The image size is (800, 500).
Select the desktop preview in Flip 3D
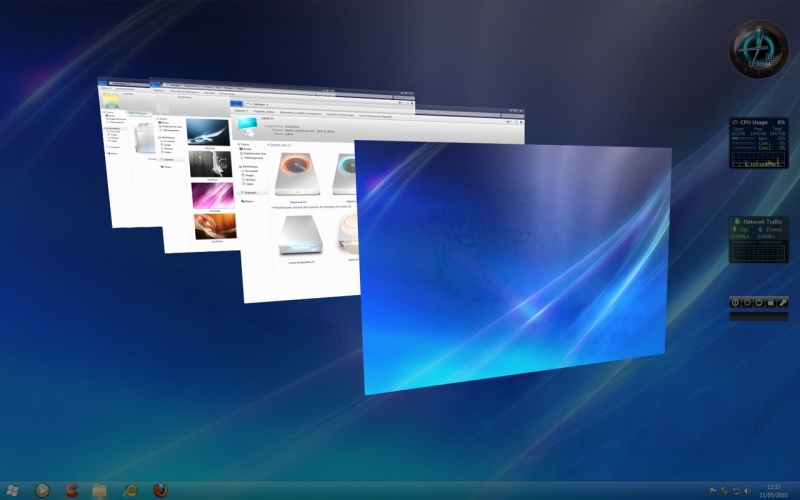click(x=514, y=265)
